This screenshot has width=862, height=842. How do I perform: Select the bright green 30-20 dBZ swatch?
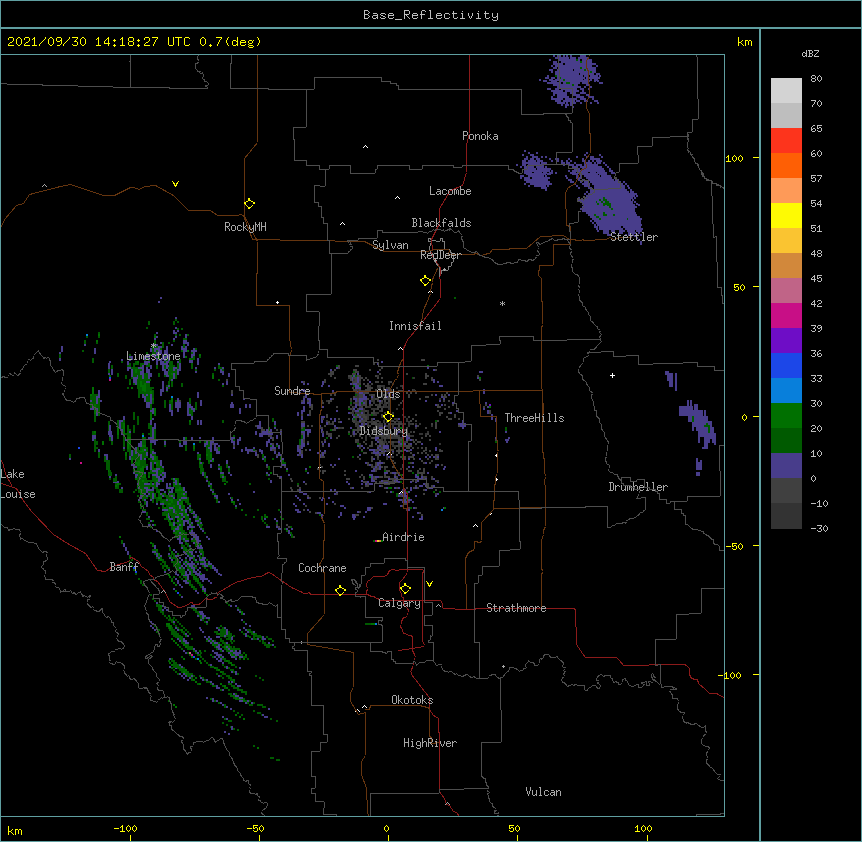(x=786, y=416)
